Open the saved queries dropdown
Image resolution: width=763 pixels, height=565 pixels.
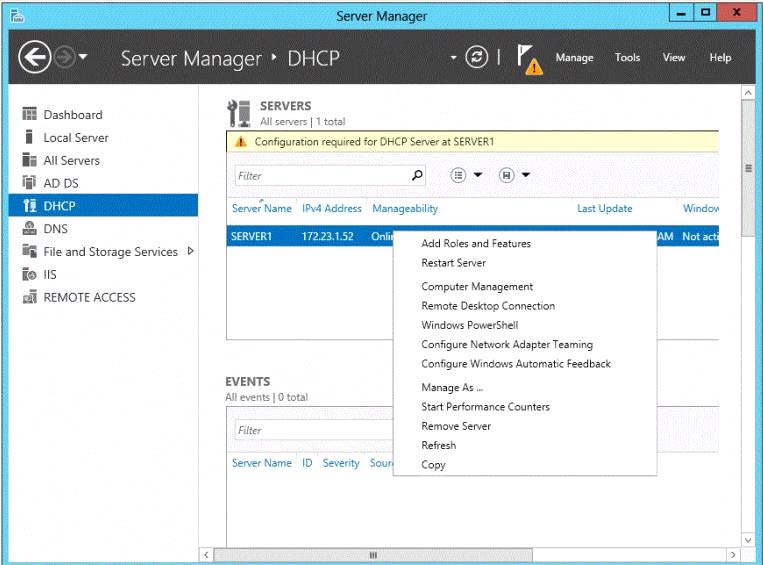(x=514, y=175)
